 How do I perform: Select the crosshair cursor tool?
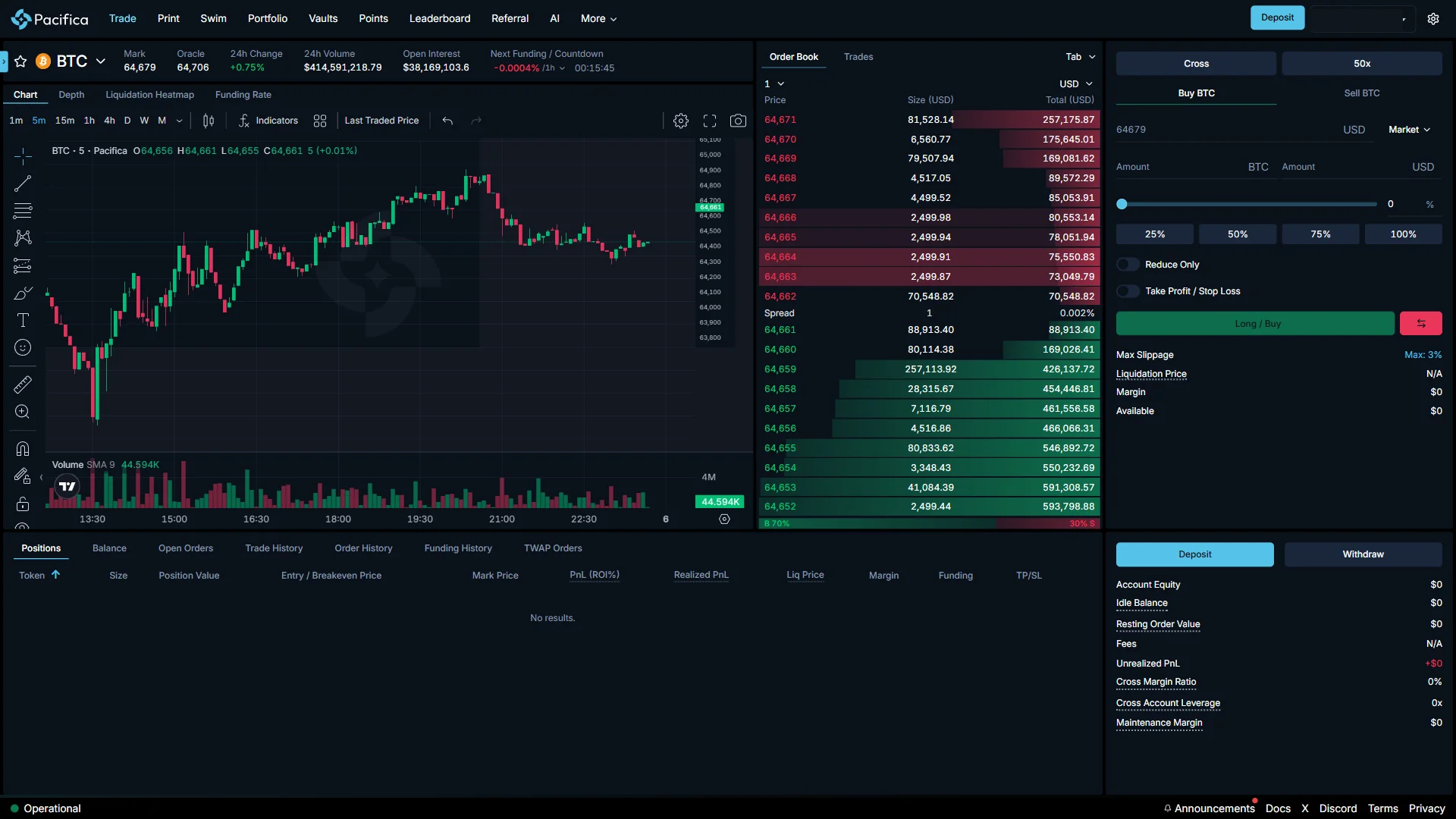[23, 156]
